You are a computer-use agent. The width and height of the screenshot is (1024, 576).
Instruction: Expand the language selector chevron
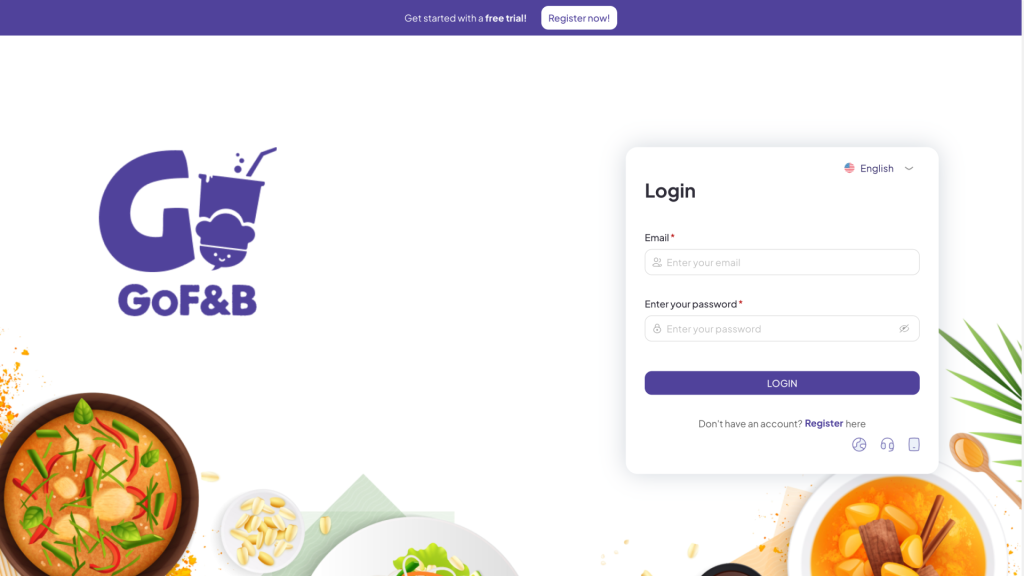tap(909, 168)
